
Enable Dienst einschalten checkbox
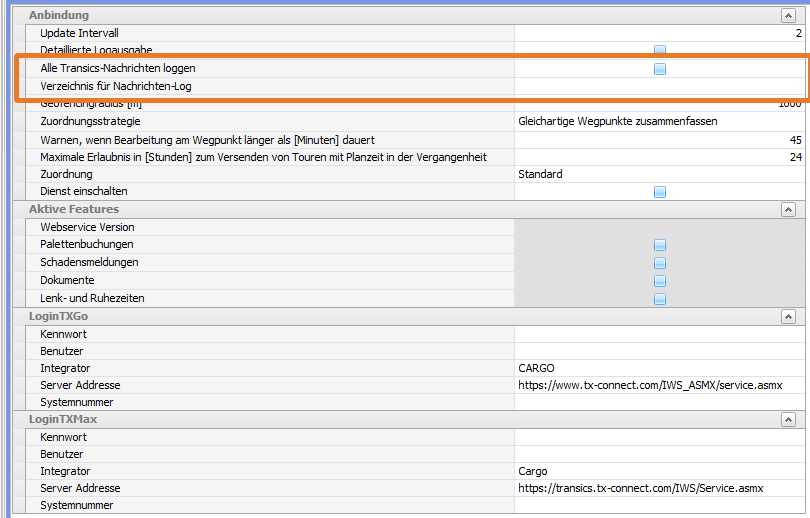(660, 192)
